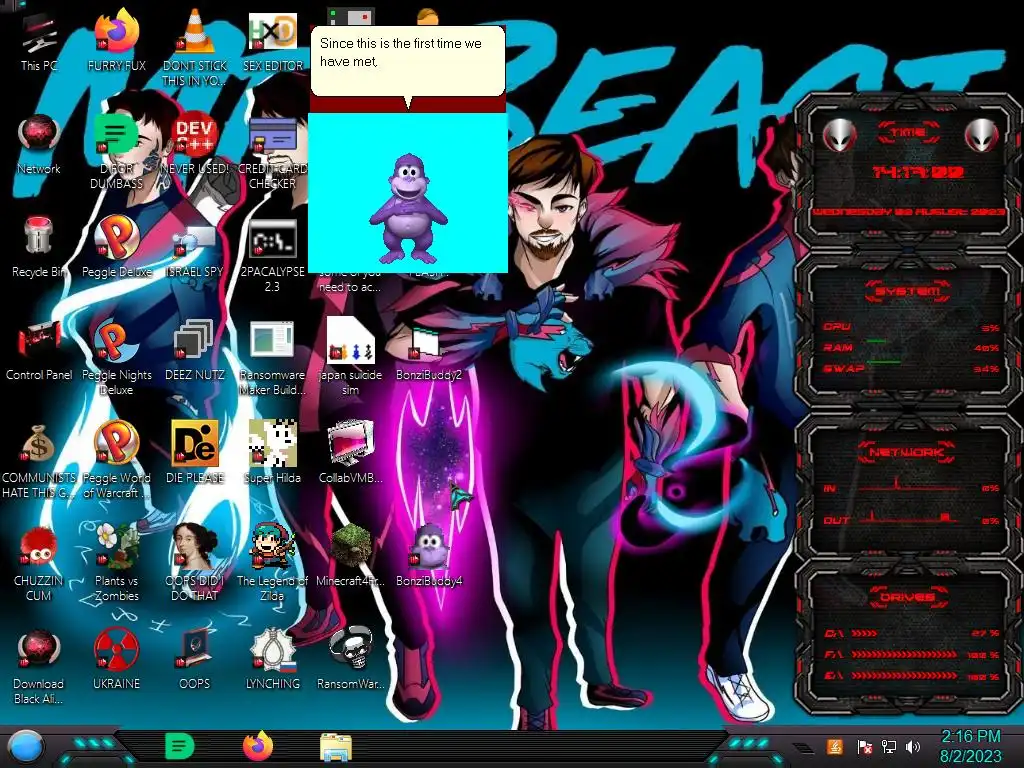The height and width of the screenshot is (768, 1024).
Task: Open the Network desktop icon
Action: click(x=39, y=144)
